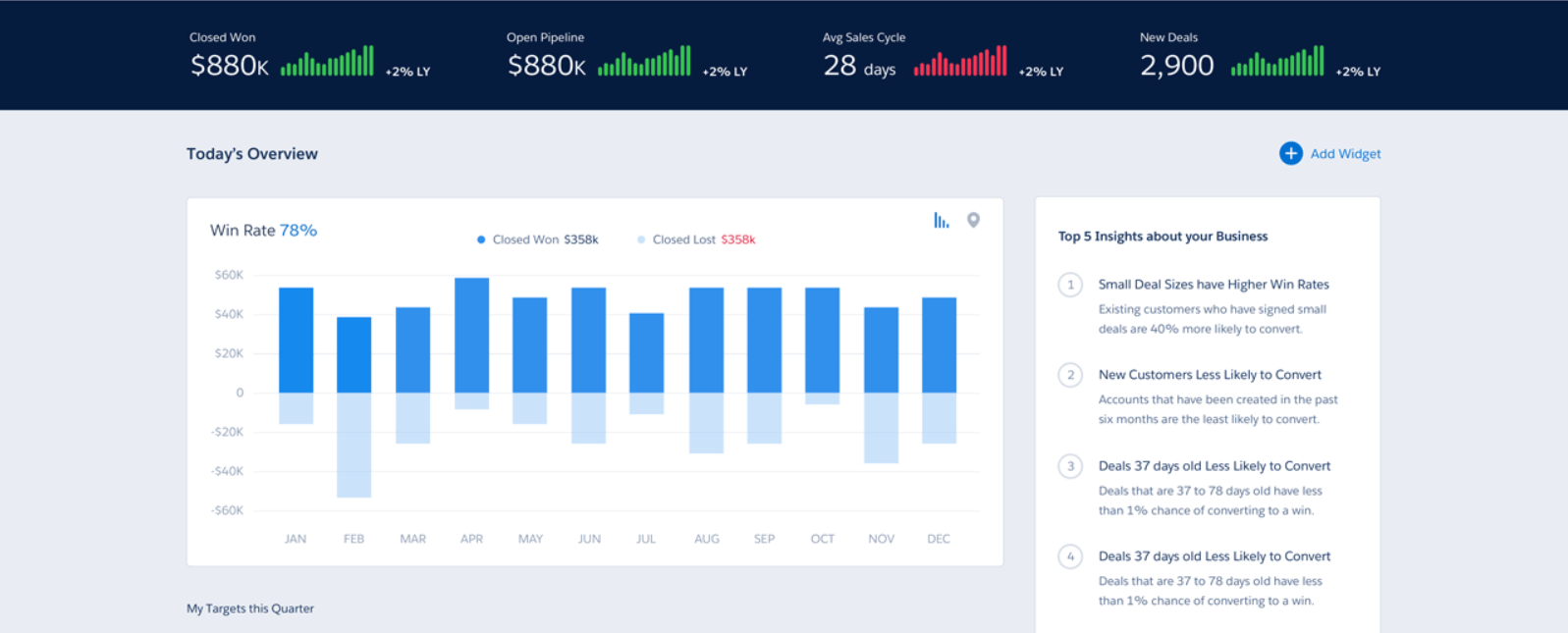Image resolution: width=1568 pixels, height=633 pixels.
Task: Select insight number 1 circle
Action: point(1070,285)
